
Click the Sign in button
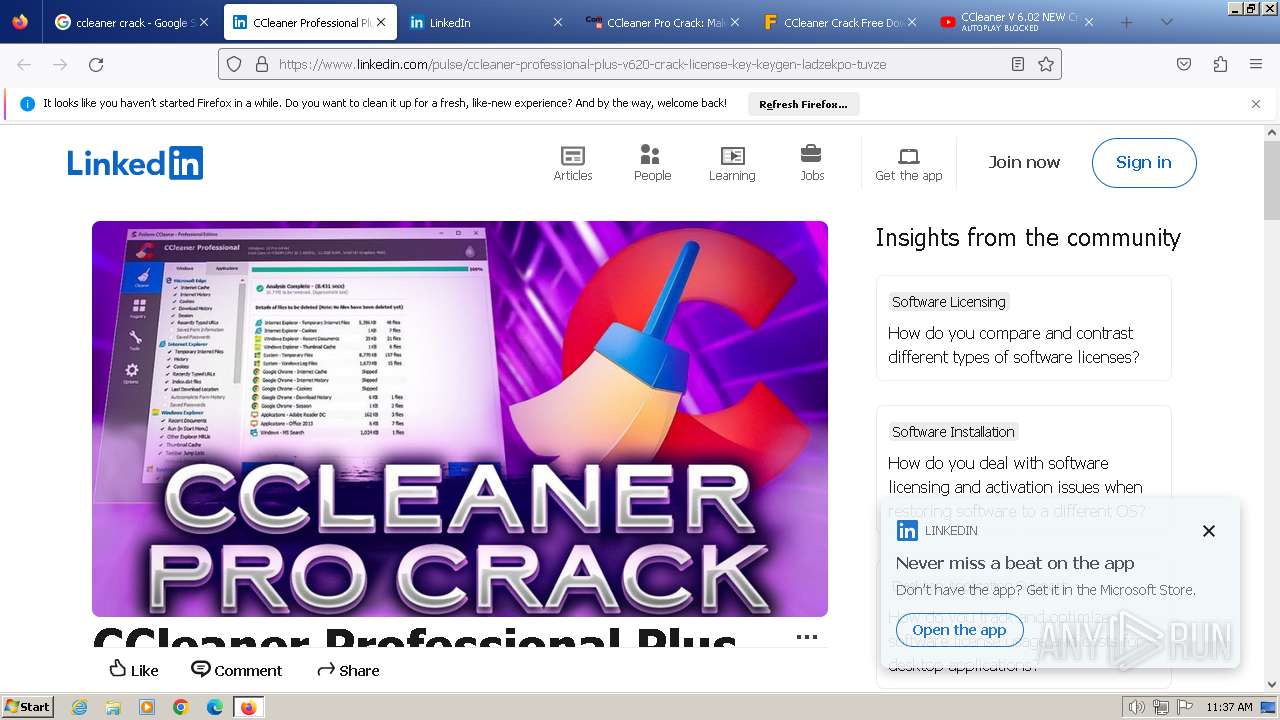tap(1144, 163)
